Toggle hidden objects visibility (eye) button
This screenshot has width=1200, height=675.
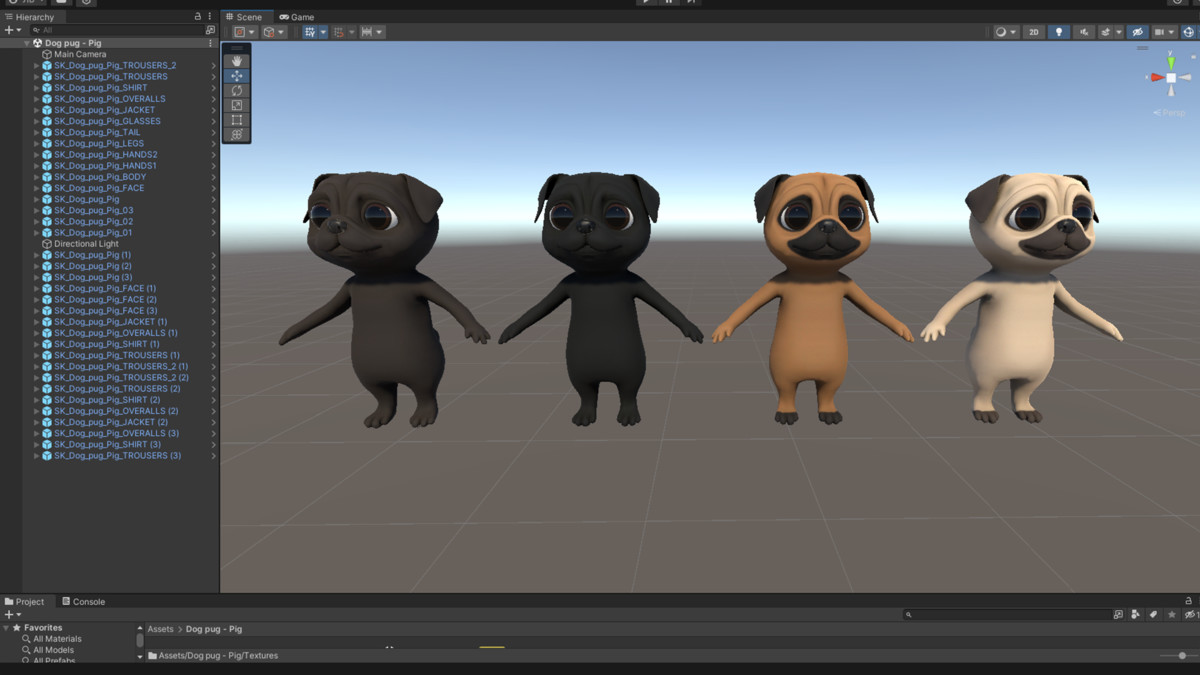click(1137, 32)
